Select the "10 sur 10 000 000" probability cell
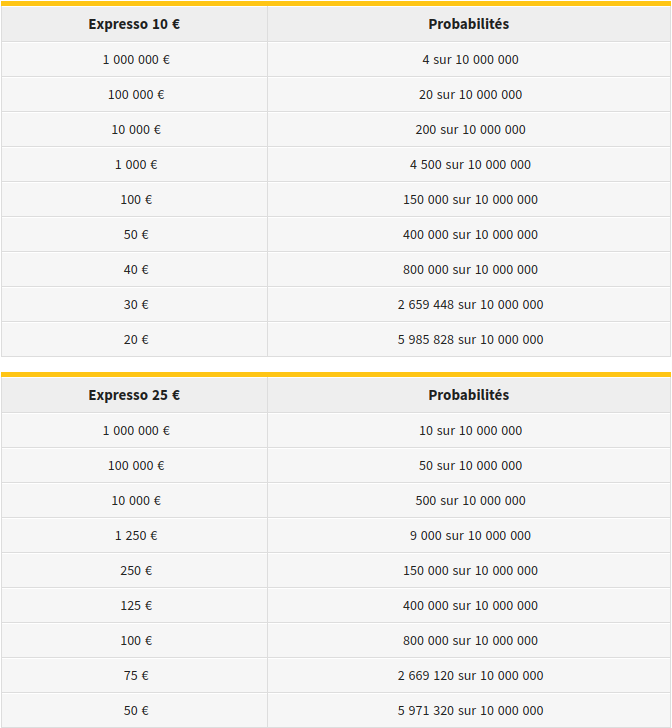Viewport: 672px width, 728px height. pos(470,431)
